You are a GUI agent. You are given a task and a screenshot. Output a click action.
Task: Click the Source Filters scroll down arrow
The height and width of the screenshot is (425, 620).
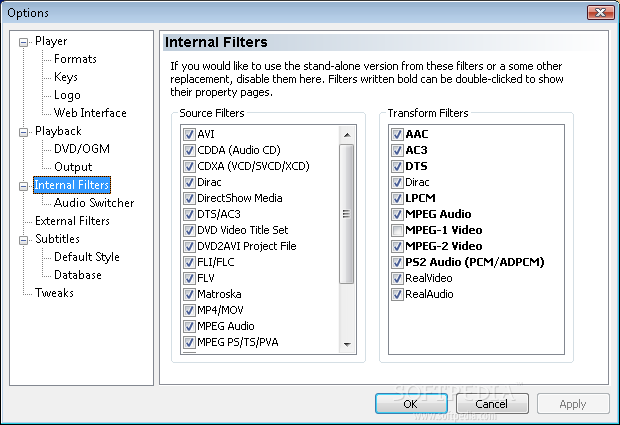347,344
